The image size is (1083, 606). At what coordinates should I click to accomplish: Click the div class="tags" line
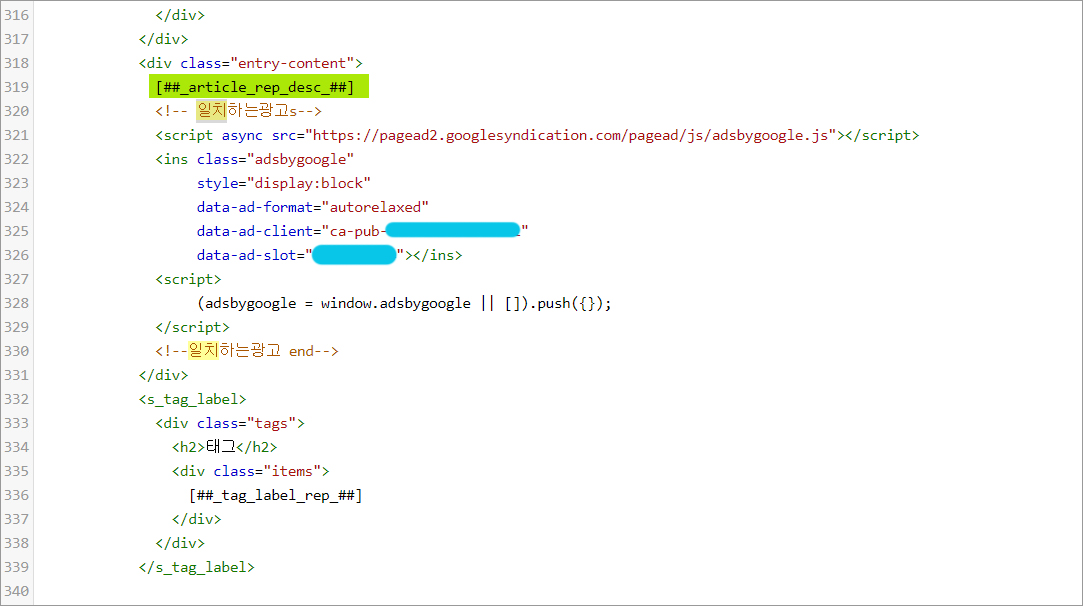point(230,423)
